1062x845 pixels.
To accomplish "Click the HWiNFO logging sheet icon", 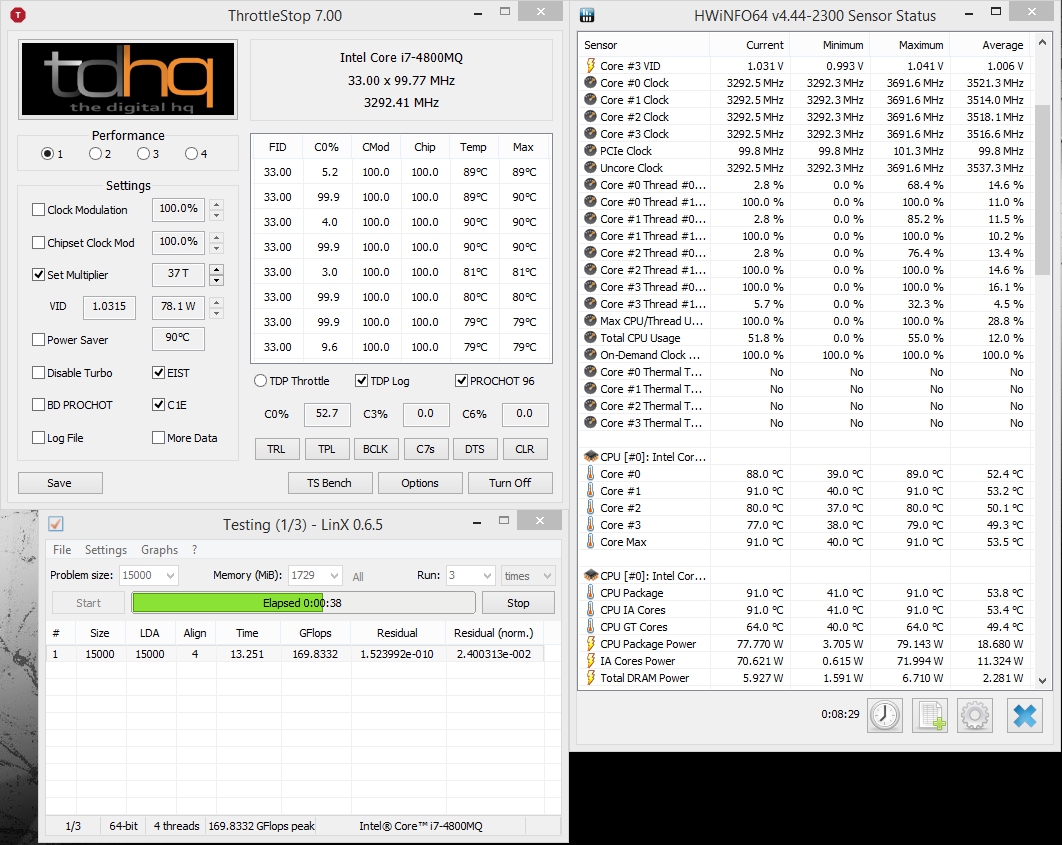I will point(931,715).
